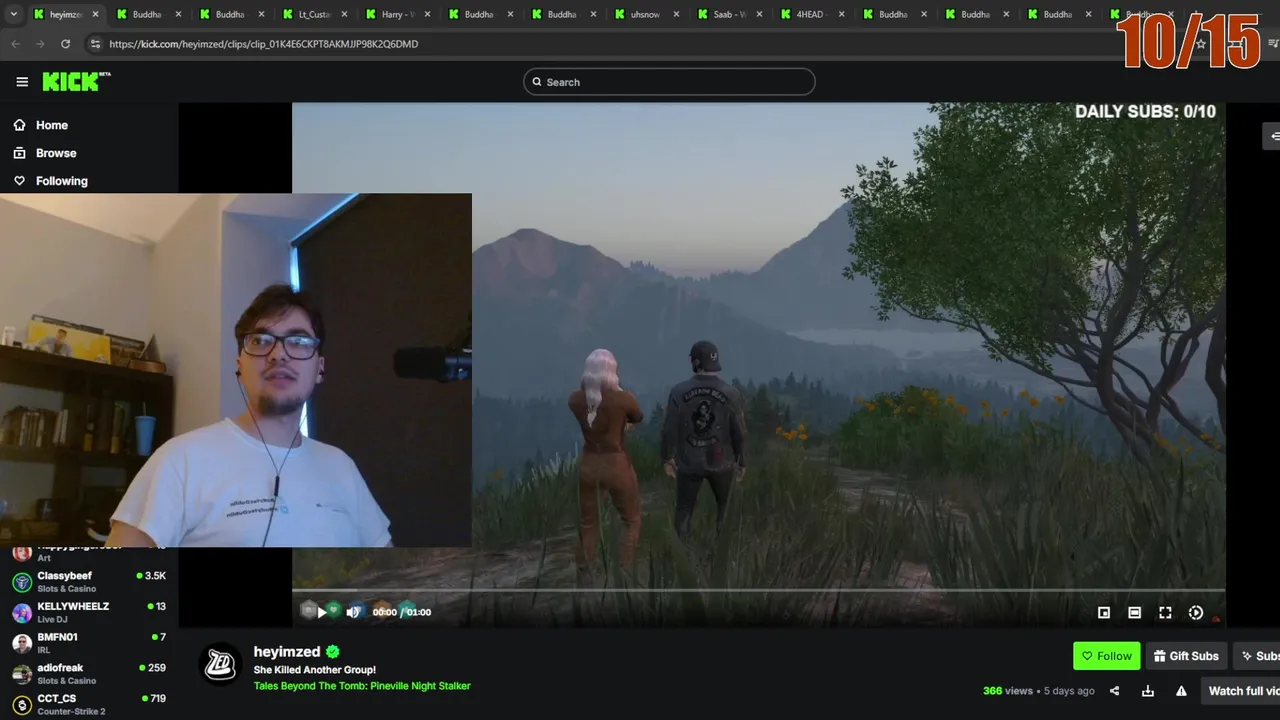Click the Gift Subs button

pyautogui.click(x=1186, y=656)
